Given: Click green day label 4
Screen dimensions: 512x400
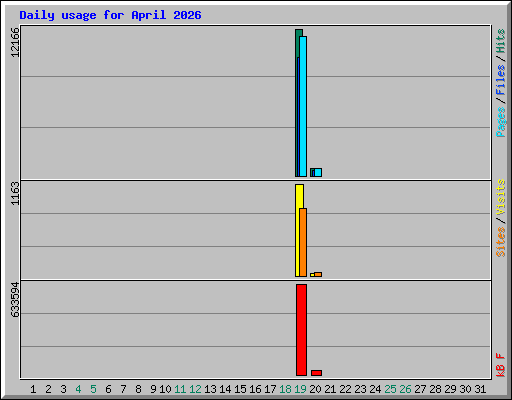Looking at the screenshot, I should 78,389.
